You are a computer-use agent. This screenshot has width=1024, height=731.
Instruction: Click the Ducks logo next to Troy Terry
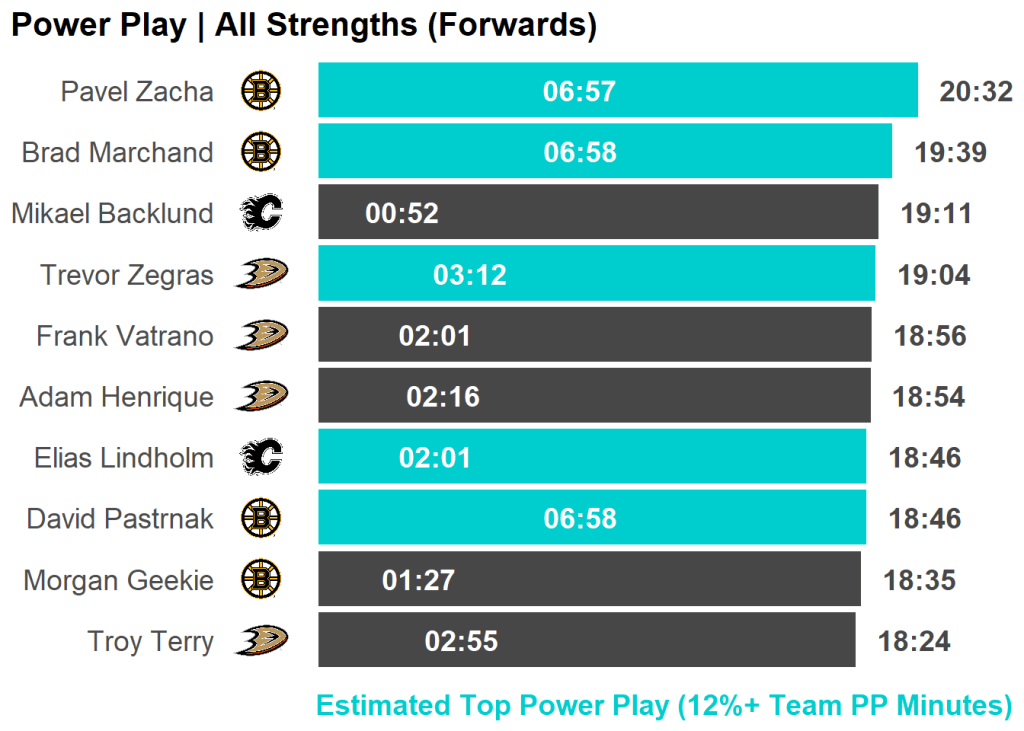(x=261, y=640)
